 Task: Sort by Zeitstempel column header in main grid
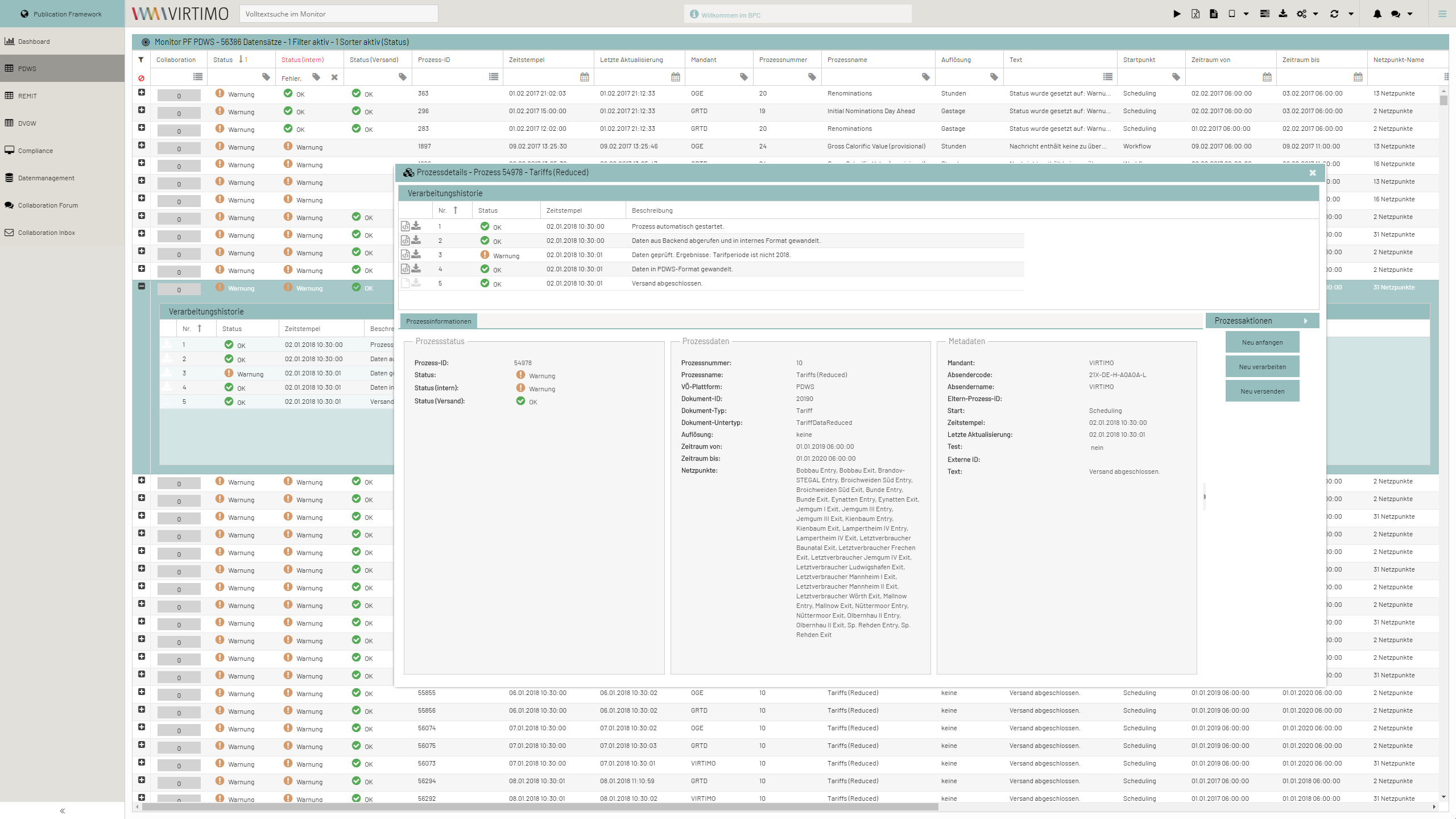pos(548,59)
